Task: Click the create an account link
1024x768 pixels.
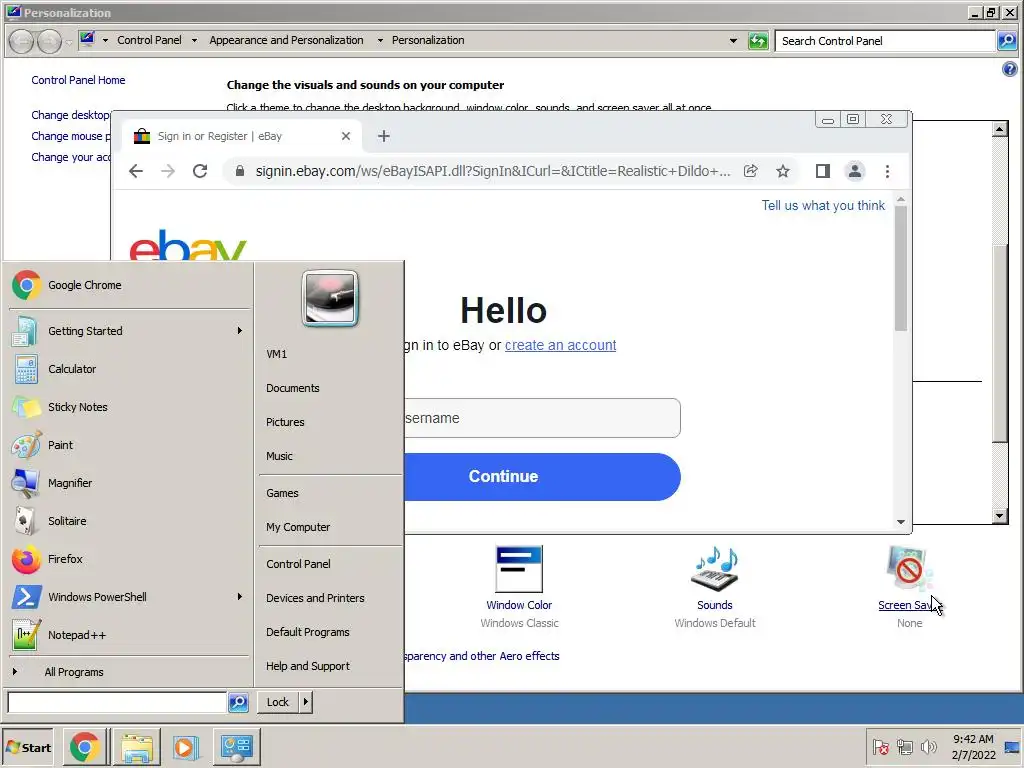Action: (560, 345)
